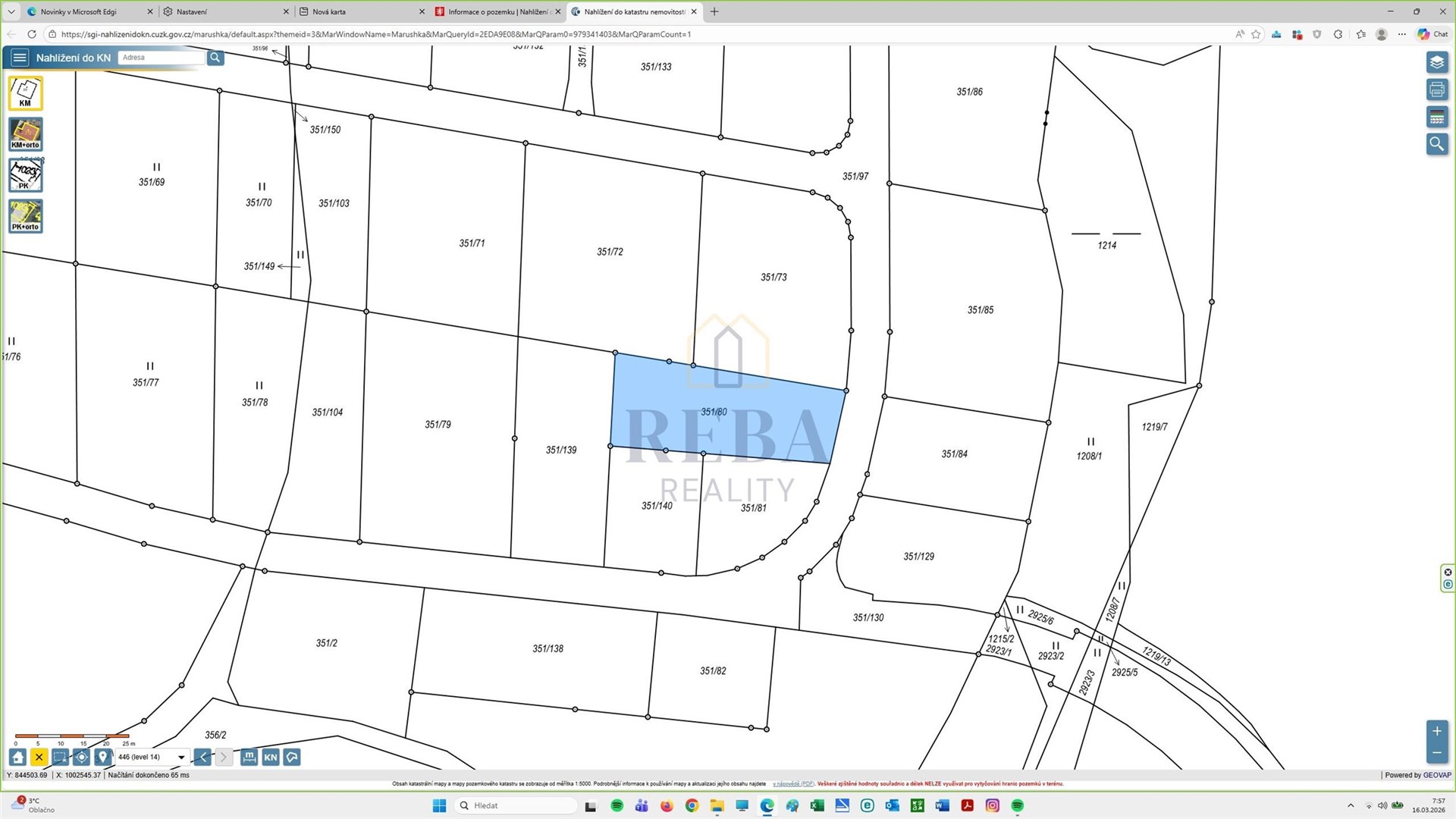The height and width of the screenshot is (819, 1456).
Task: Click the KN info query icon
Action: pos(271,757)
